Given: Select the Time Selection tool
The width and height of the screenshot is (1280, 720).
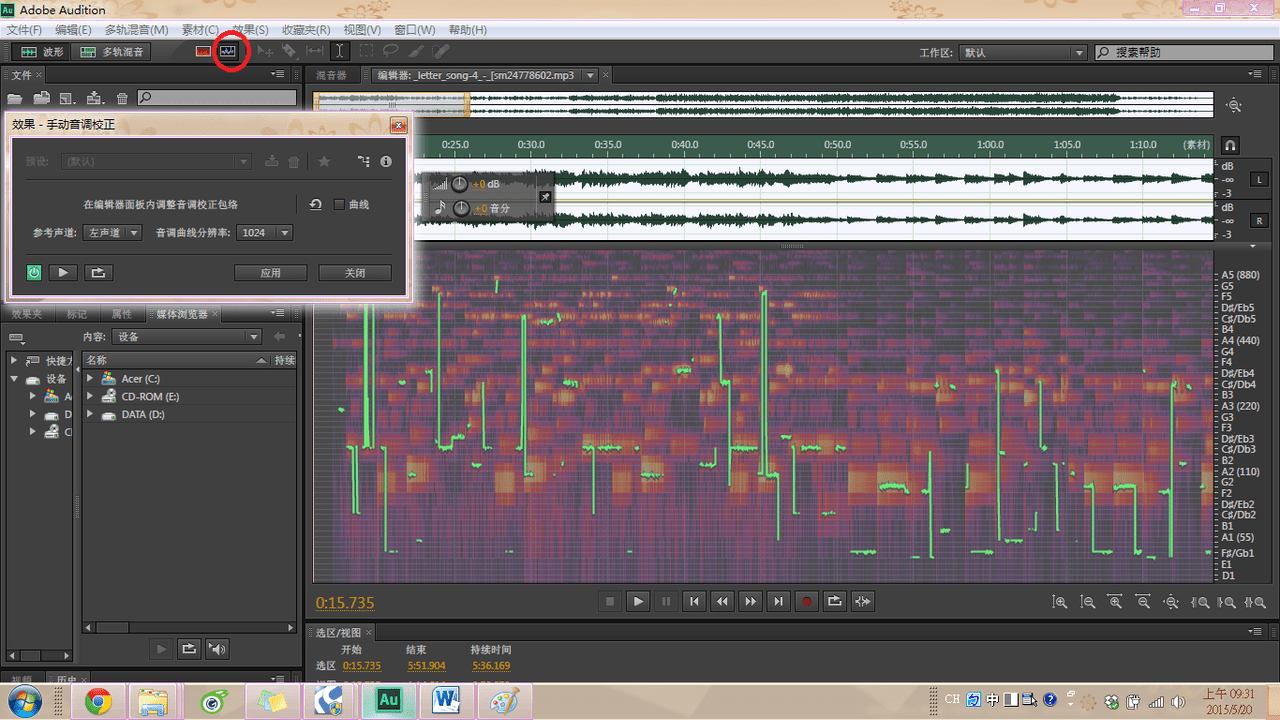Looking at the screenshot, I should pos(340,51).
